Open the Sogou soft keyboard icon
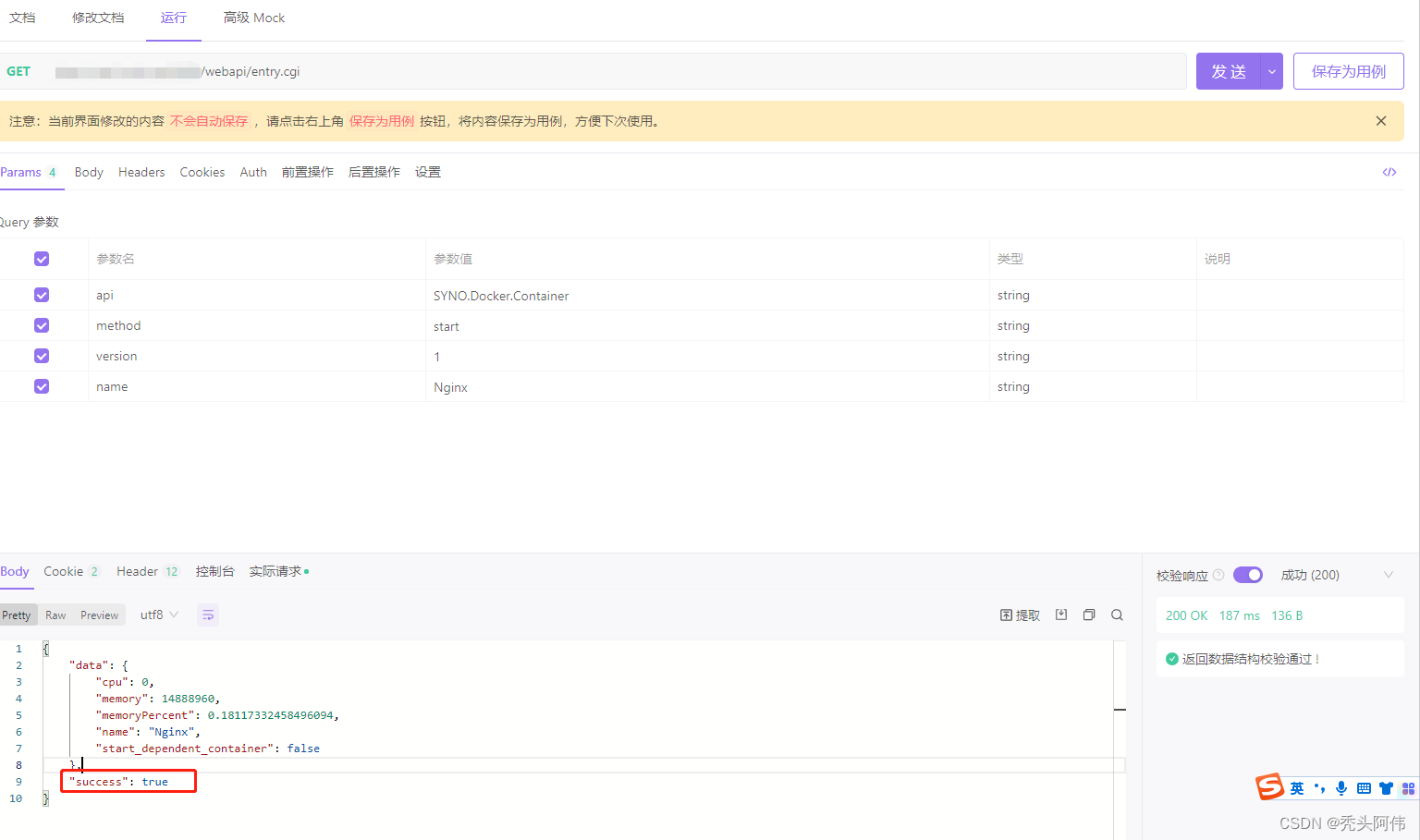Image resolution: width=1420 pixels, height=840 pixels. (1364, 788)
